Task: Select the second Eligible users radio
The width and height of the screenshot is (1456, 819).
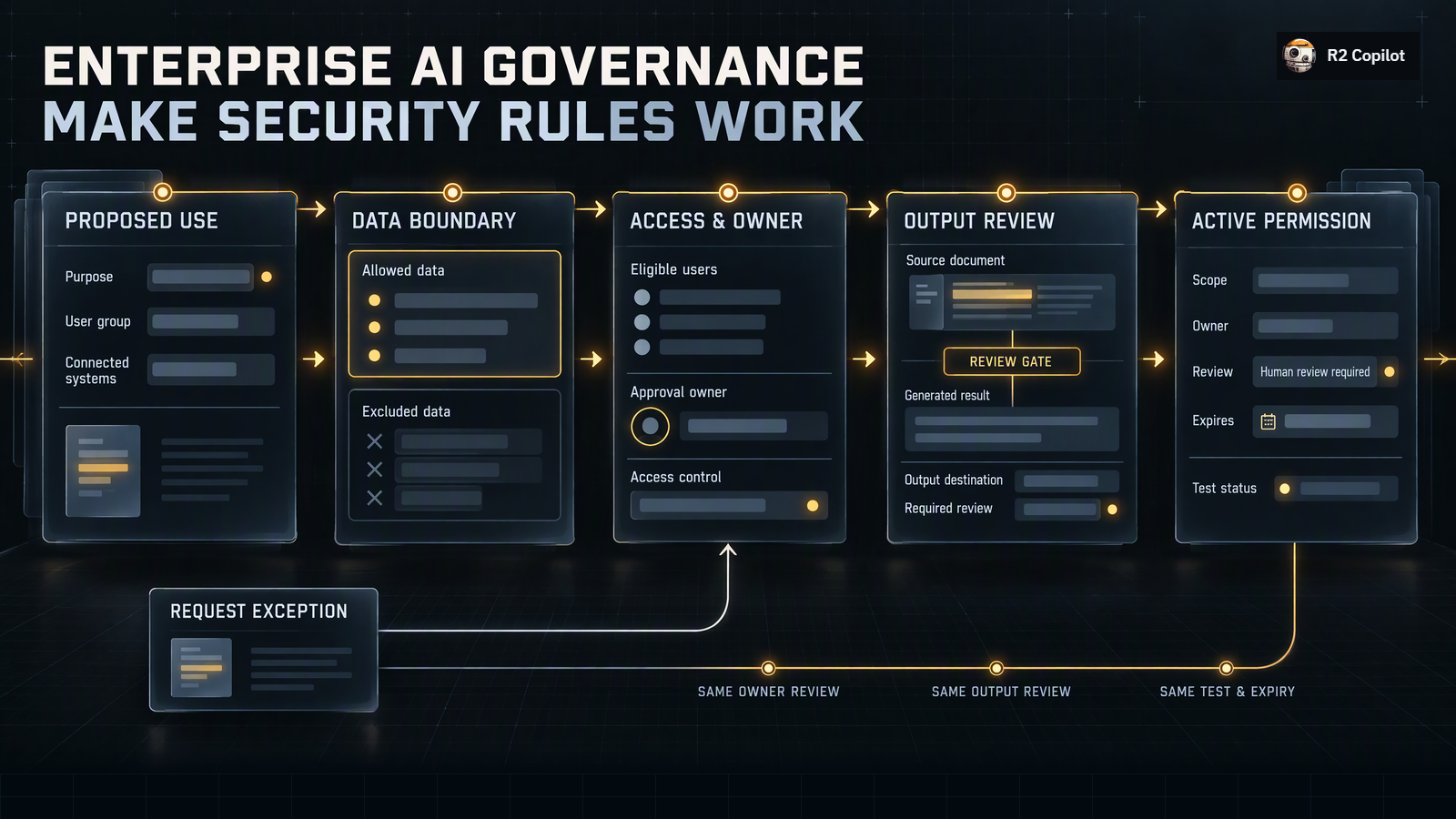Action: (x=642, y=322)
